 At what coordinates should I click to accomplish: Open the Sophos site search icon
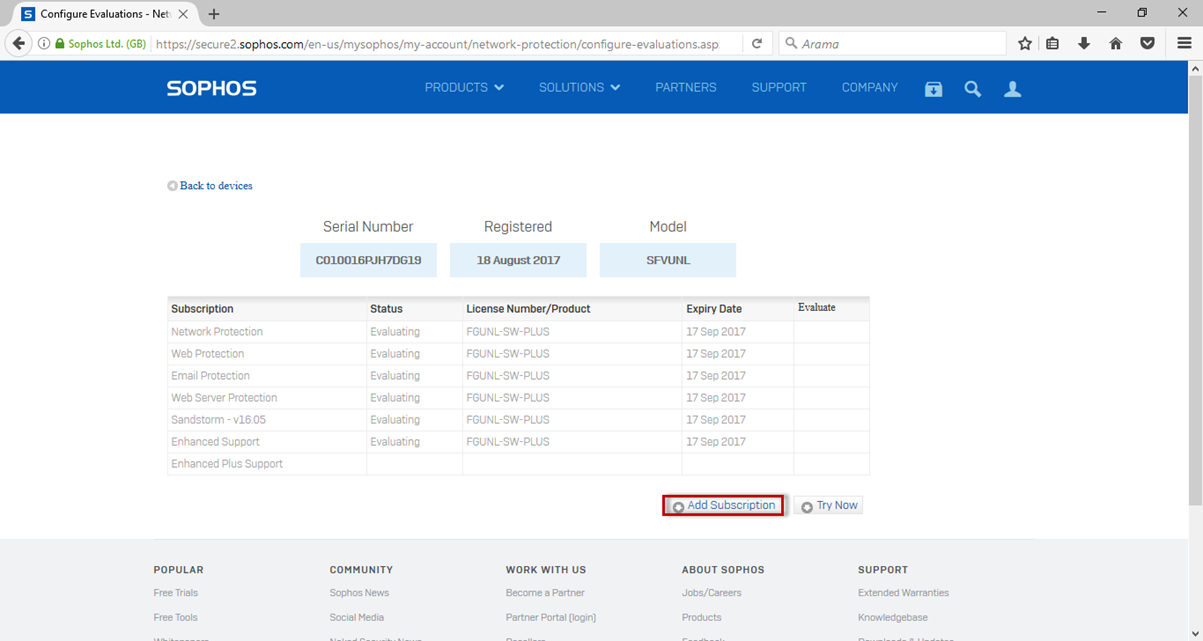click(x=972, y=89)
